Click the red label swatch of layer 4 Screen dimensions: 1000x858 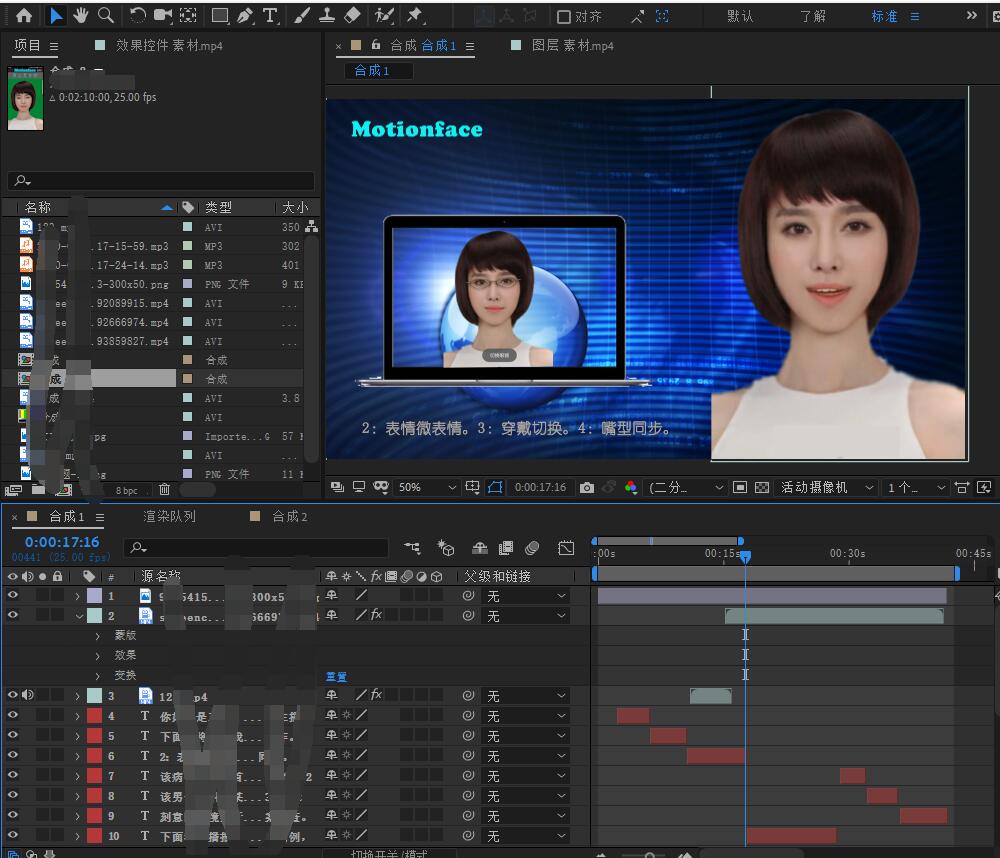pos(94,716)
